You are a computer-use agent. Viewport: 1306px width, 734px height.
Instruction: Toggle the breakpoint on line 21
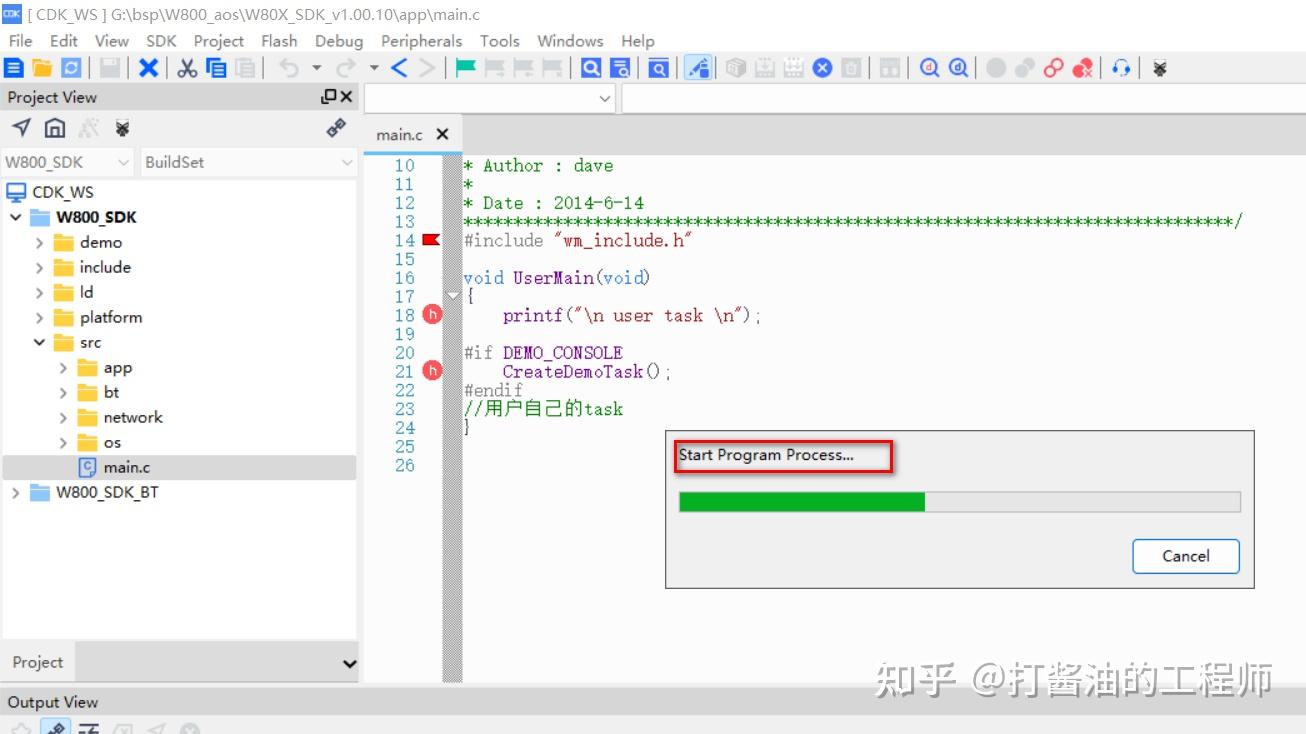[431, 370]
